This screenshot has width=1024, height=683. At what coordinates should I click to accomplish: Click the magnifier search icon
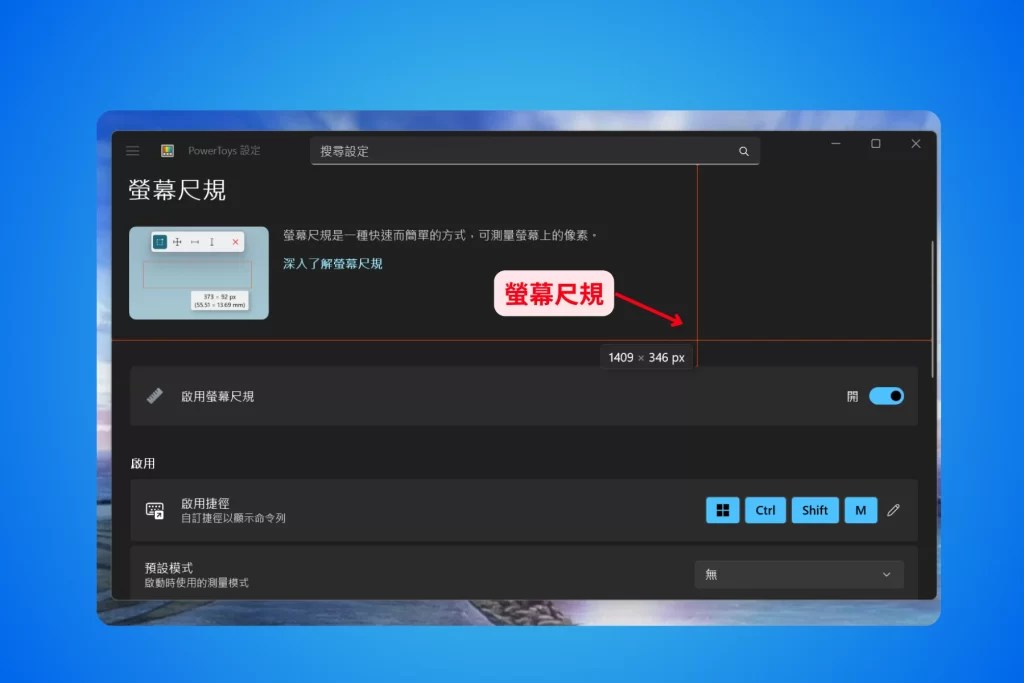coord(743,151)
